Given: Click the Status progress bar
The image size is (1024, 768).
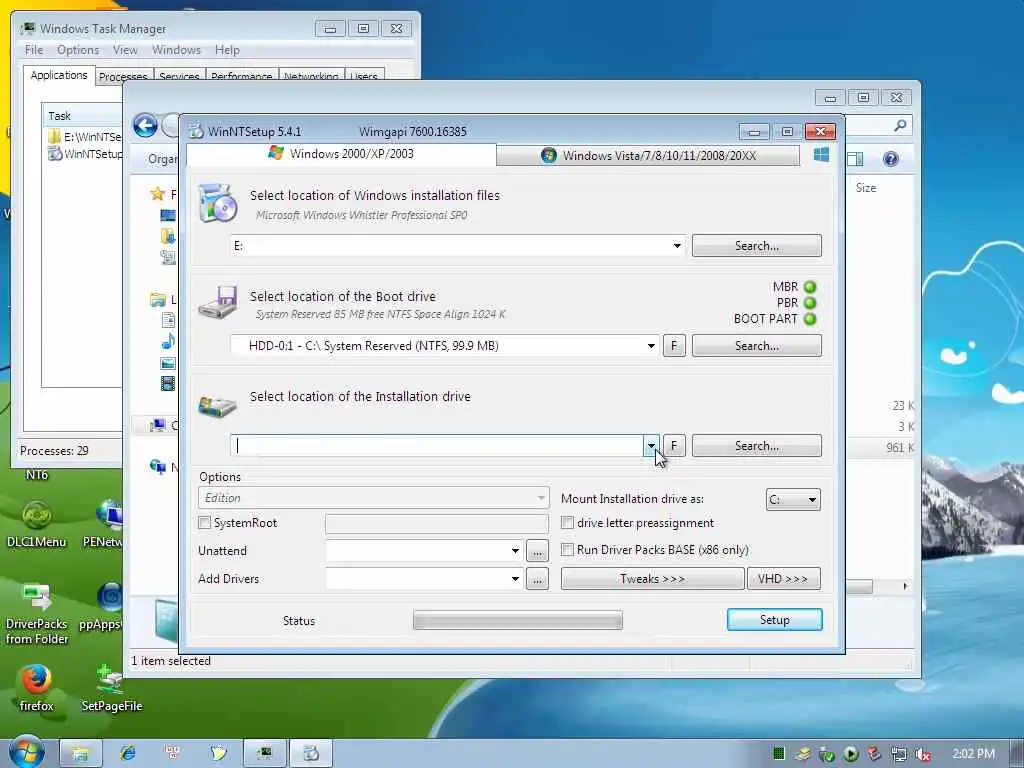Looking at the screenshot, I should point(518,621).
